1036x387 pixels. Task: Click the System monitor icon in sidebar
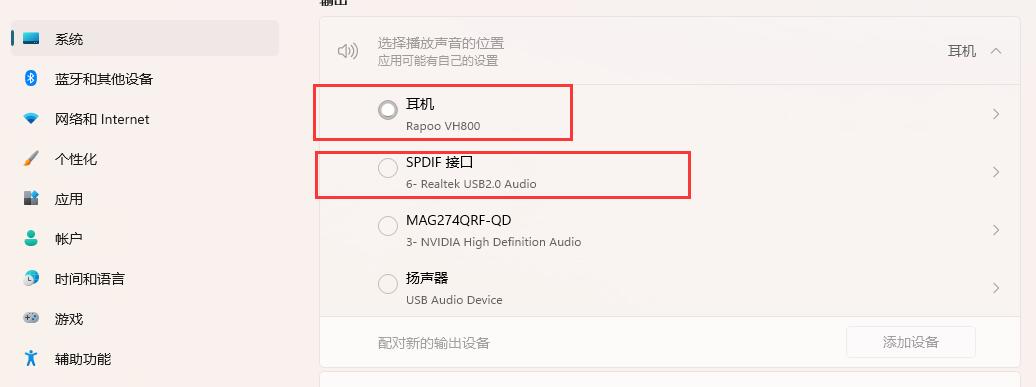pyautogui.click(x=31, y=39)
